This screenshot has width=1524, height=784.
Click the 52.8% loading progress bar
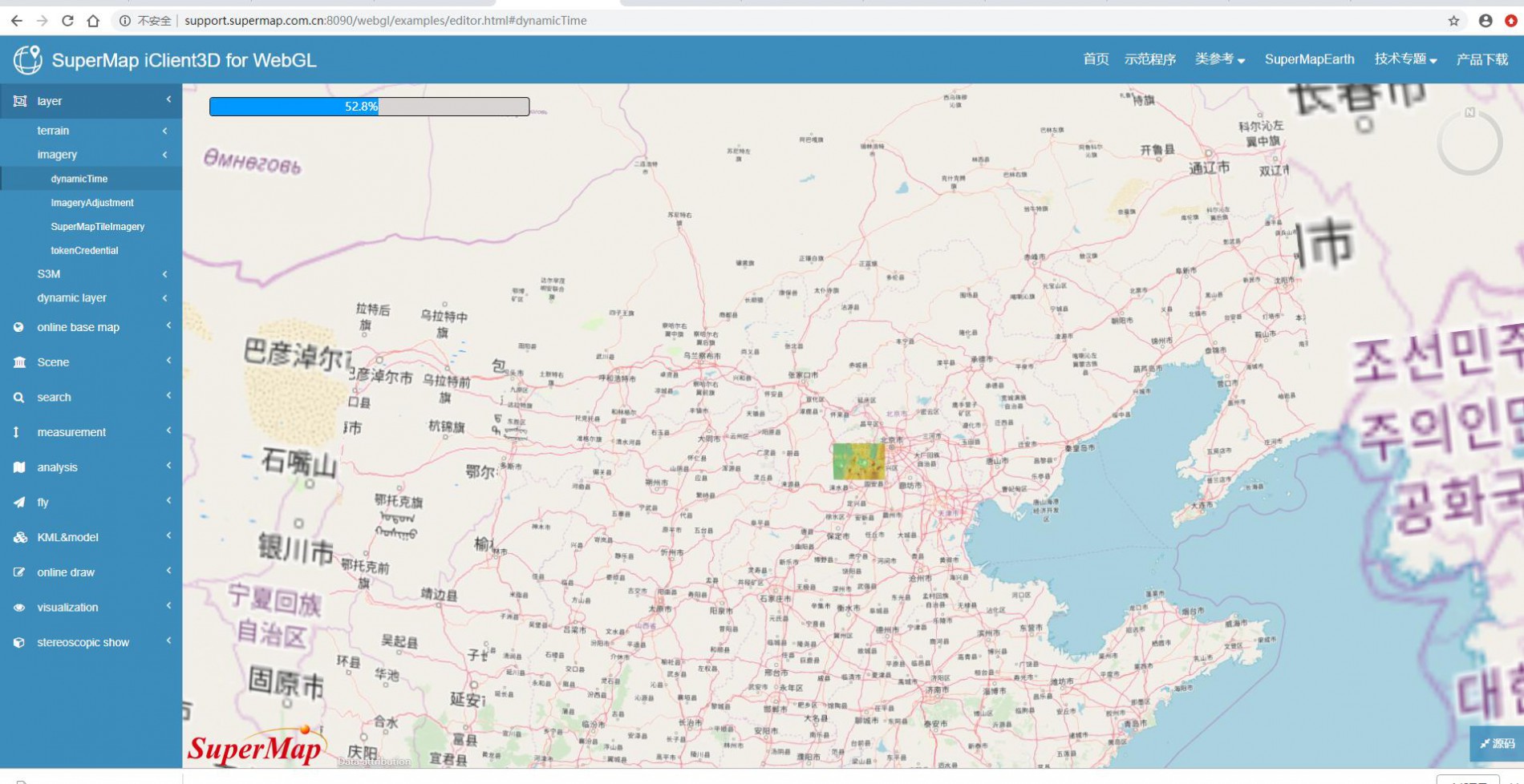click(x=369, y=107)
